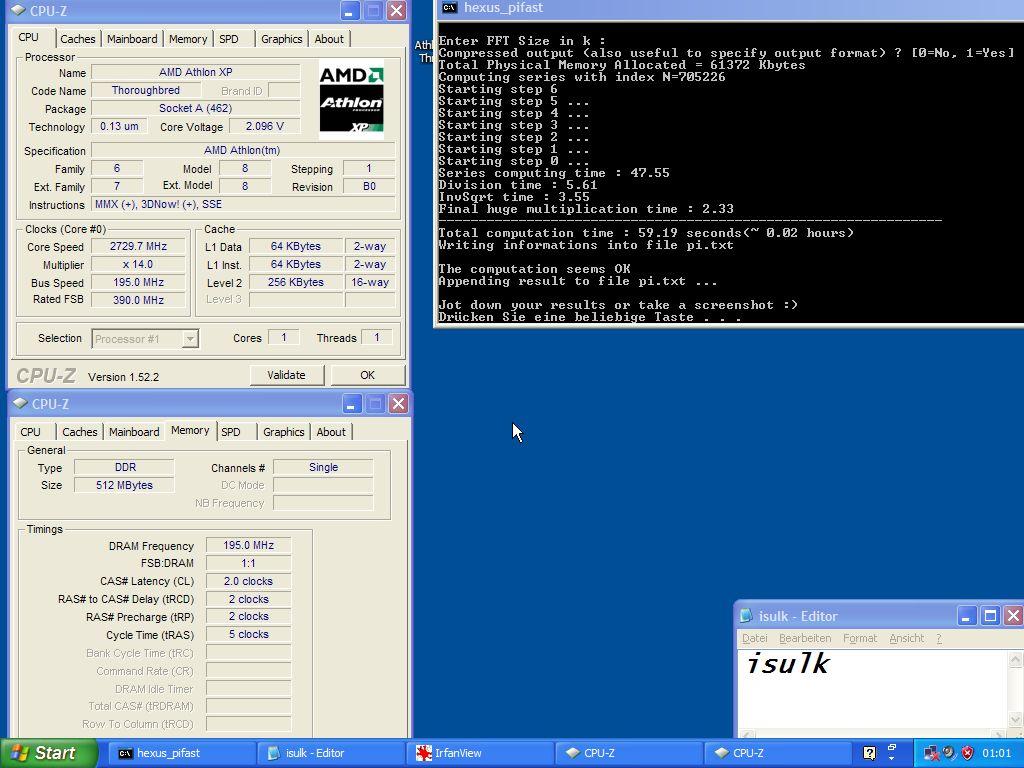Click the Notepad icon in isulk Editor title

tap(746, 616)
